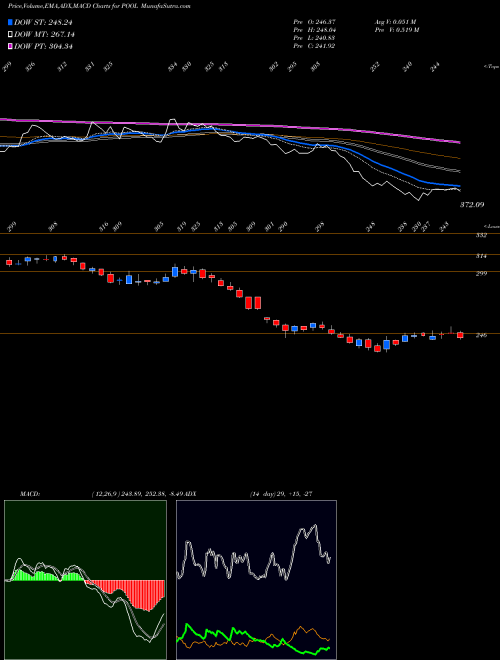The image size is (500, 660).
Task: Click the 'Pre H: 248.04' high value
Action: pos(314,30)
